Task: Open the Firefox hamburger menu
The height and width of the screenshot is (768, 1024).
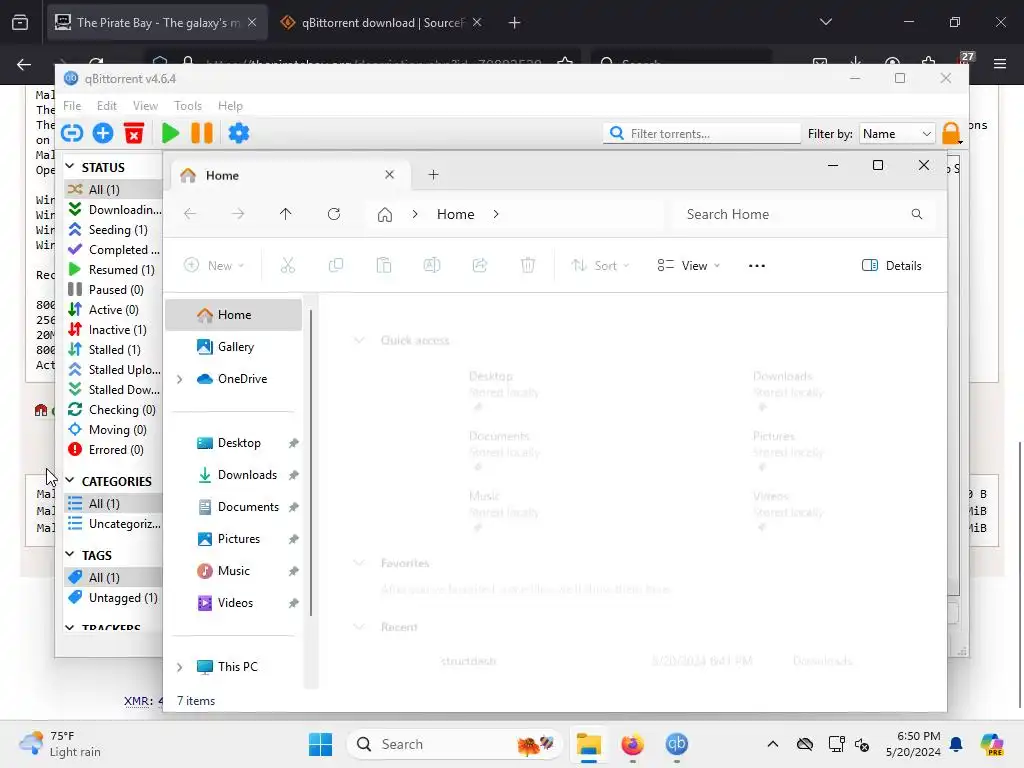Action: (1000, 64)
